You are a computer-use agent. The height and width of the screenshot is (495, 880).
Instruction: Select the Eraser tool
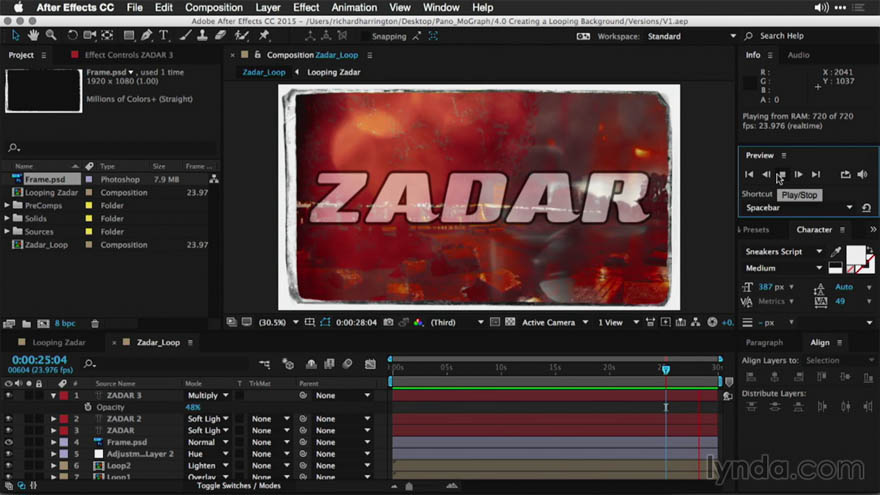(x=221, y=35)
